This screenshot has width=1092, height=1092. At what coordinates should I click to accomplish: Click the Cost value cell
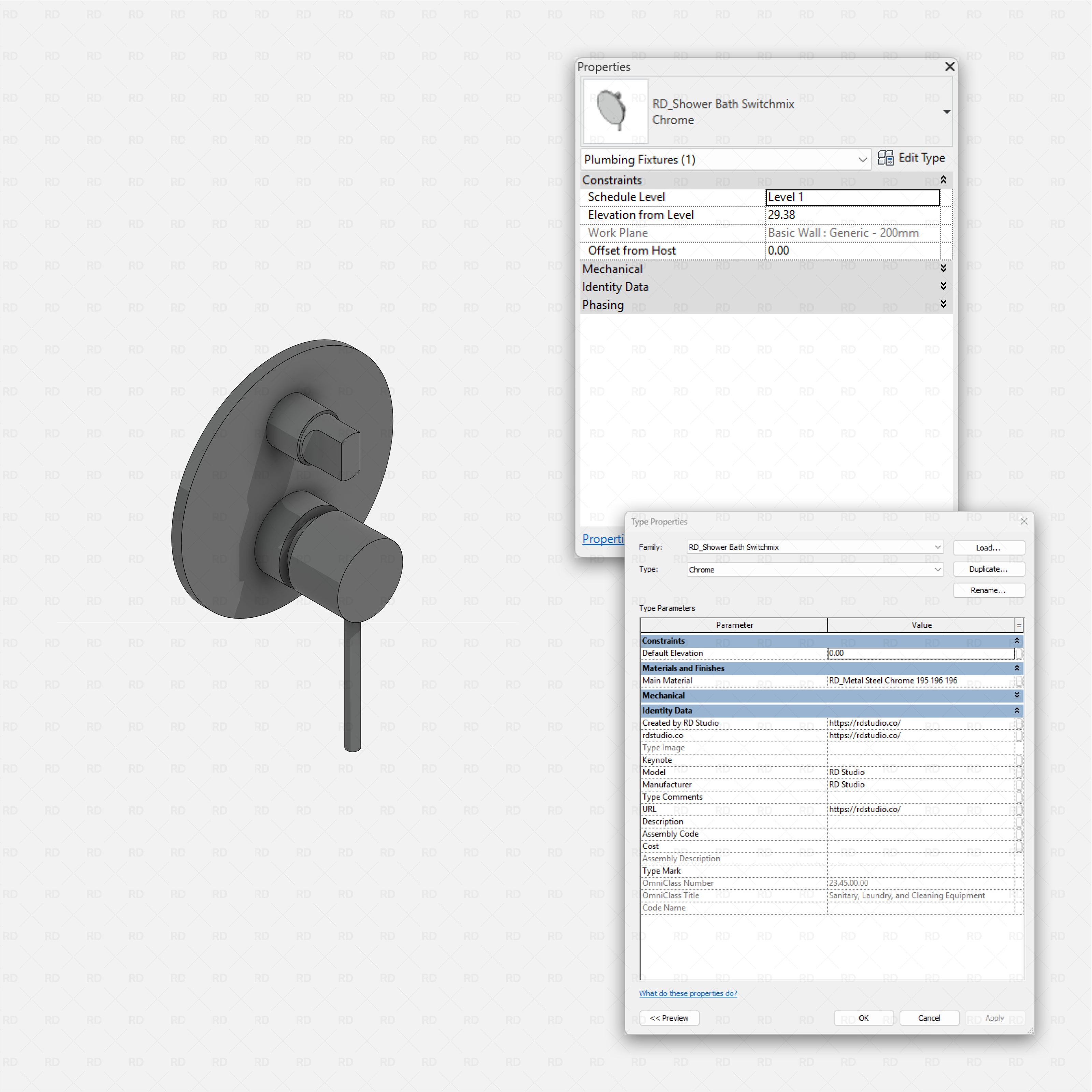click(x=921, y=846)
